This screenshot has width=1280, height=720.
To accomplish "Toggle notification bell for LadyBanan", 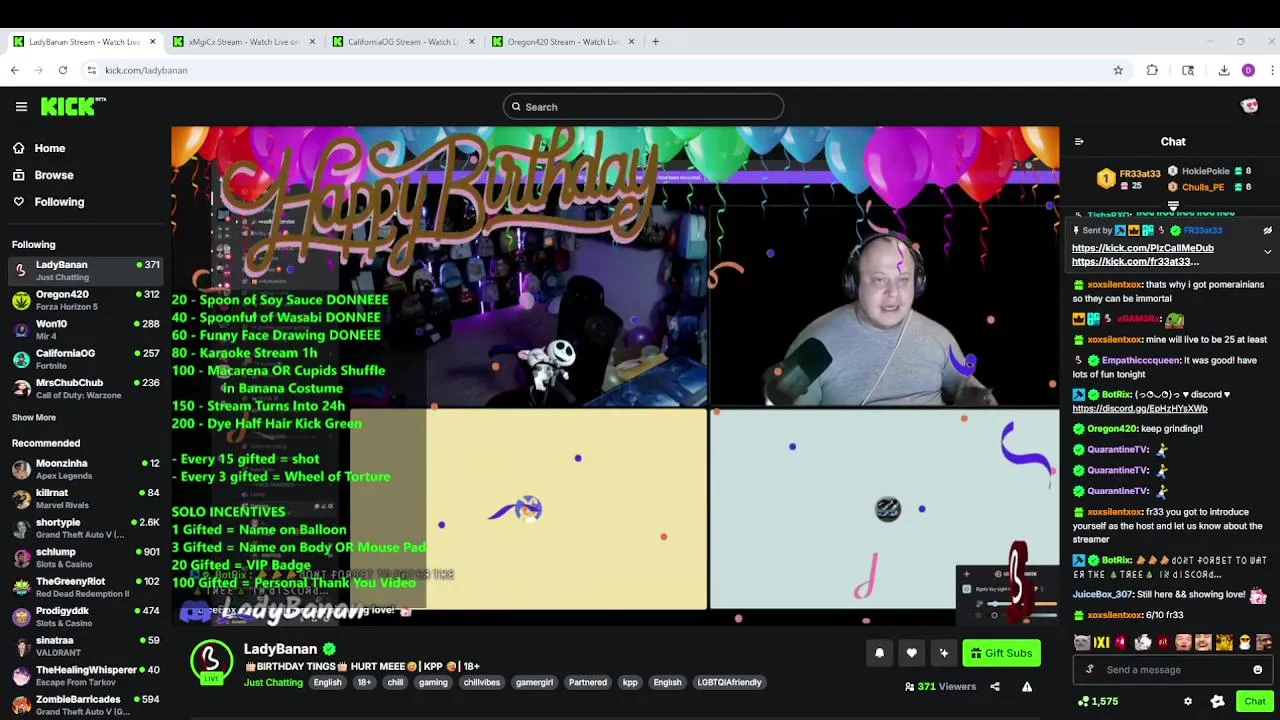I will point(879,653).
